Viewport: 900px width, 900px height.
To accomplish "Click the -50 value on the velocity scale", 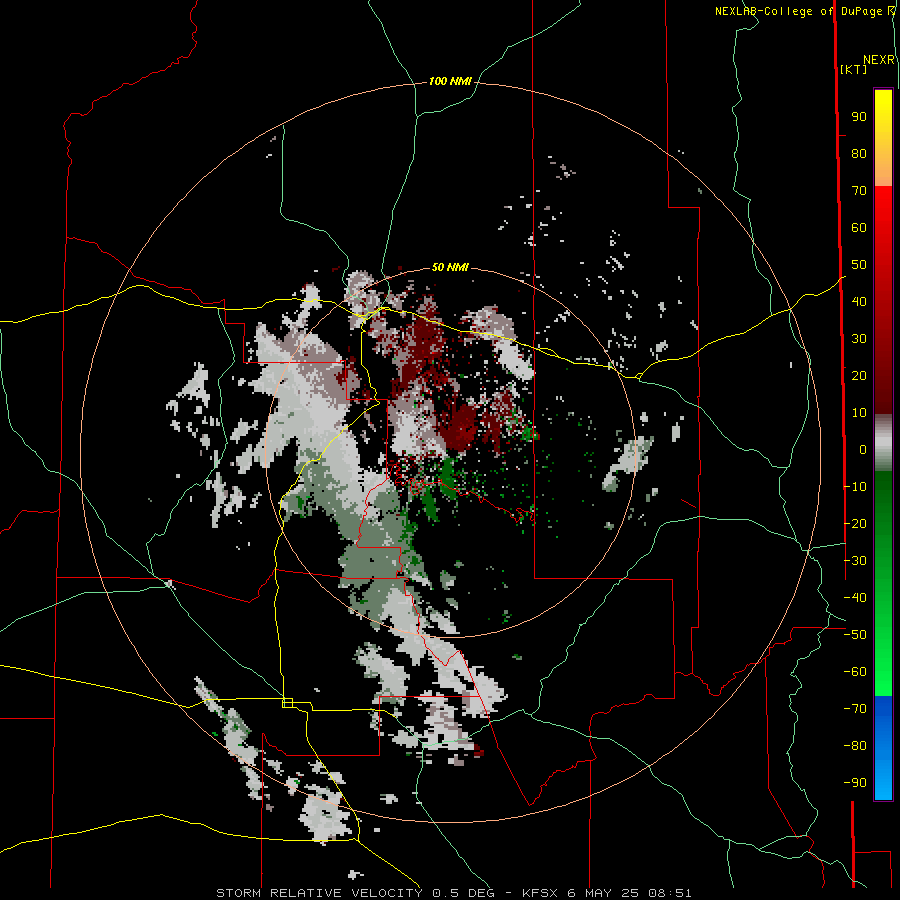I will click(x=855, y=635).
